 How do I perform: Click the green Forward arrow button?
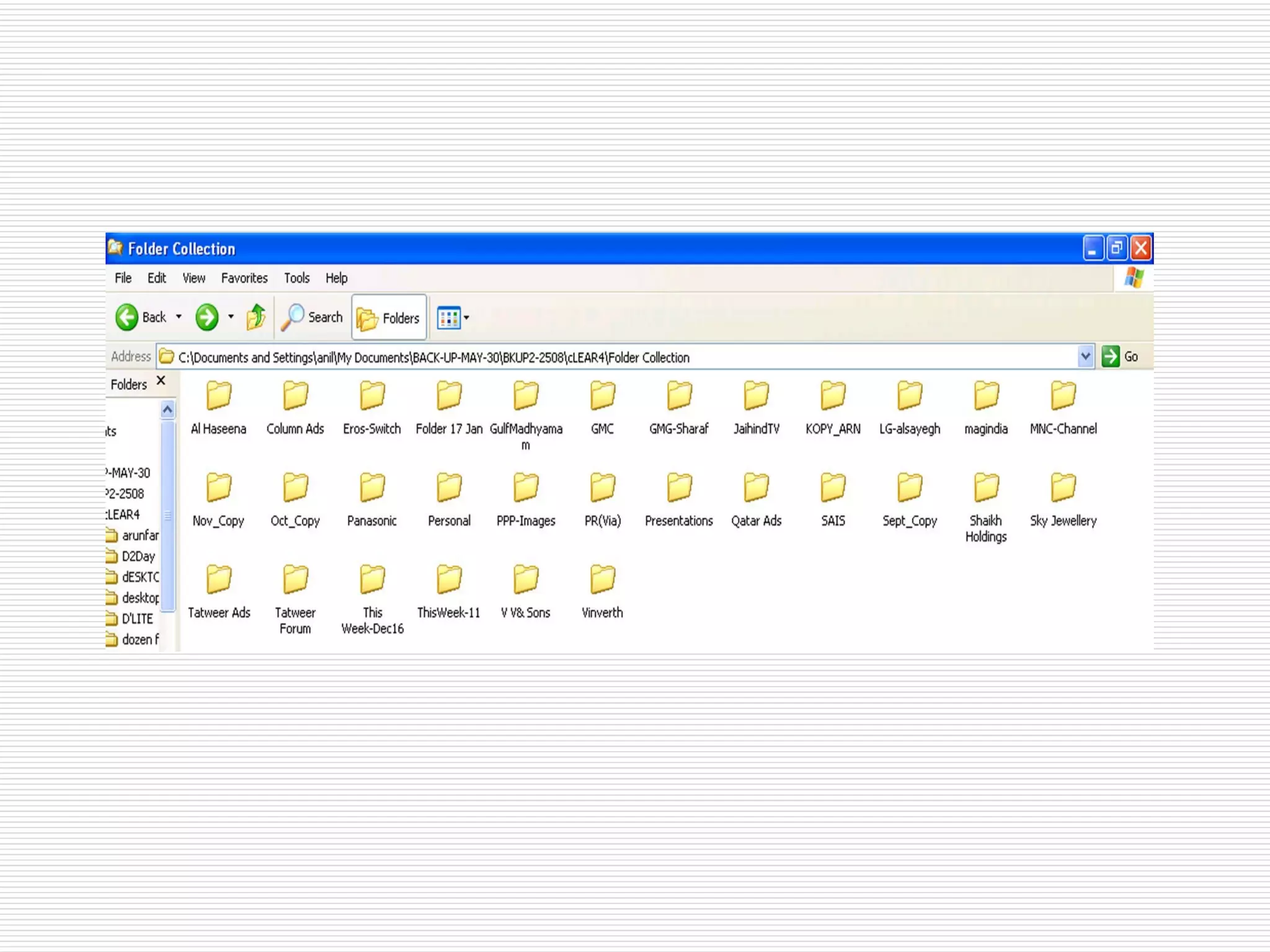(x=206, y=317)
